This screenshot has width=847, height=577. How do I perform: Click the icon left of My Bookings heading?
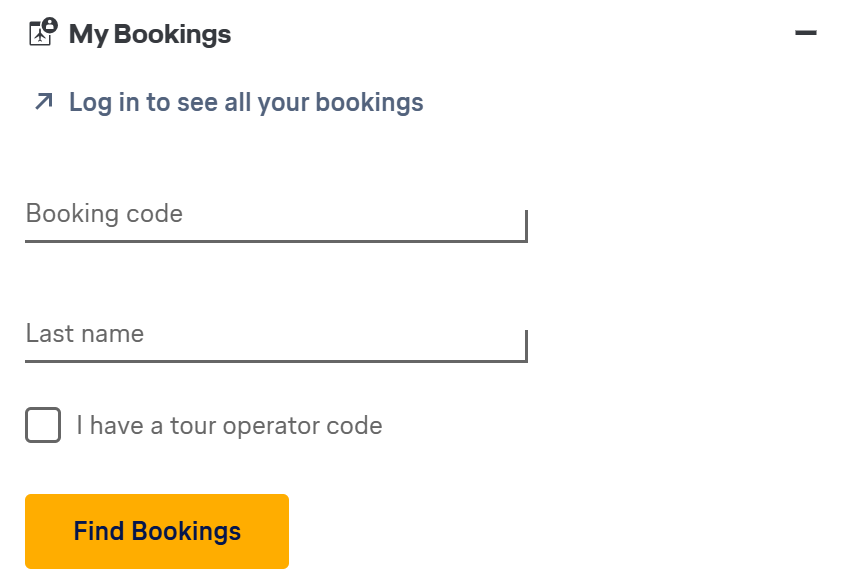pos(39,32)
